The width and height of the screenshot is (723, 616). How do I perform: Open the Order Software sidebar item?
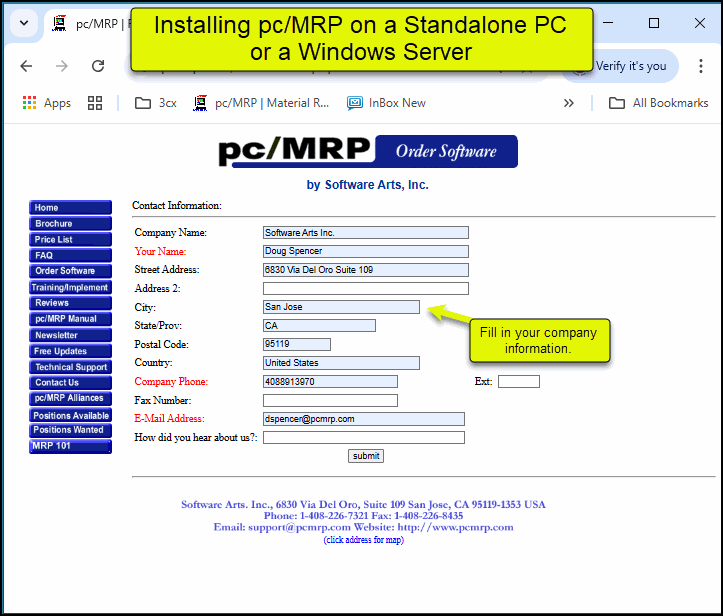71,271
